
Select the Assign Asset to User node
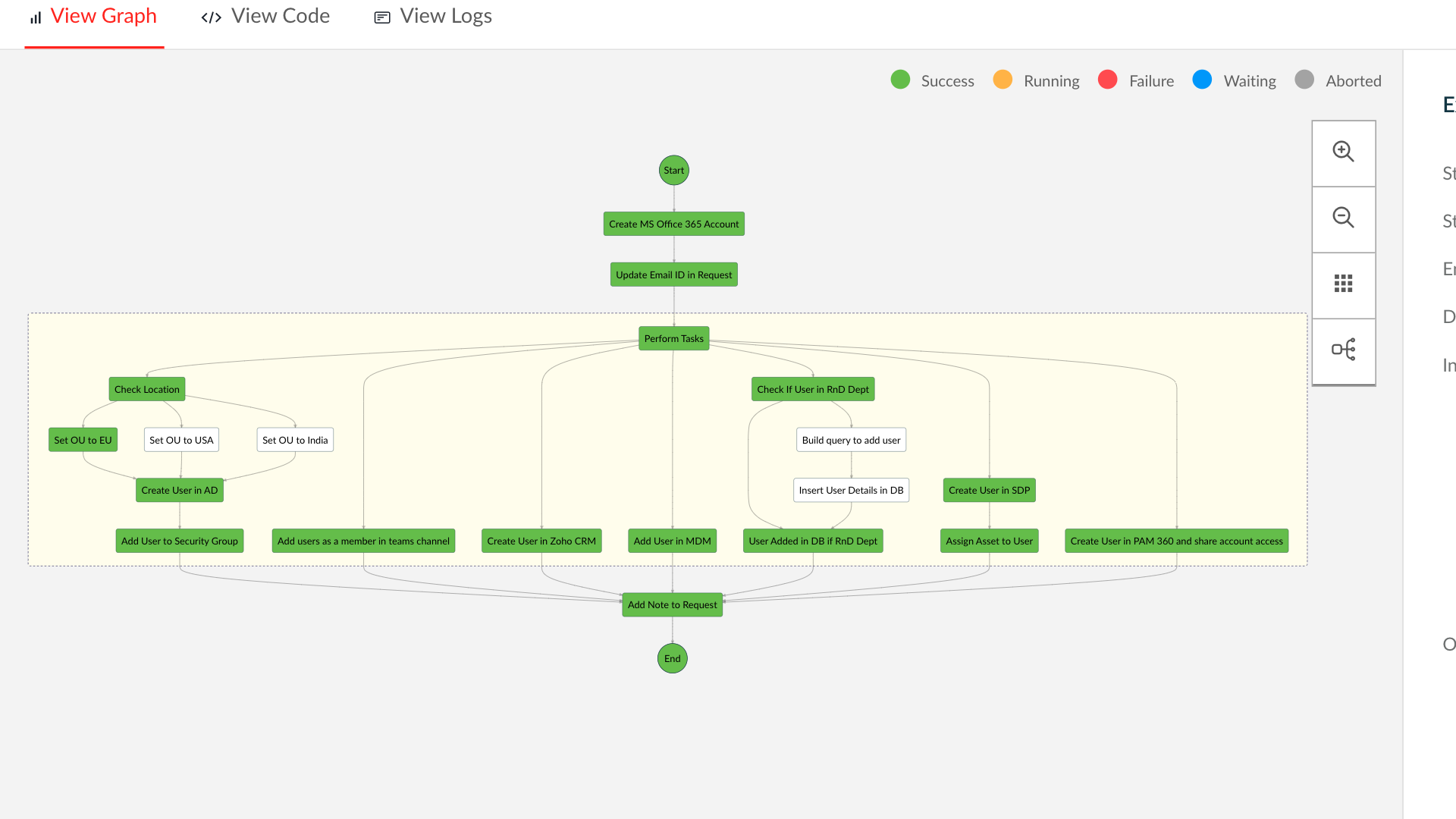click(989, 541)
